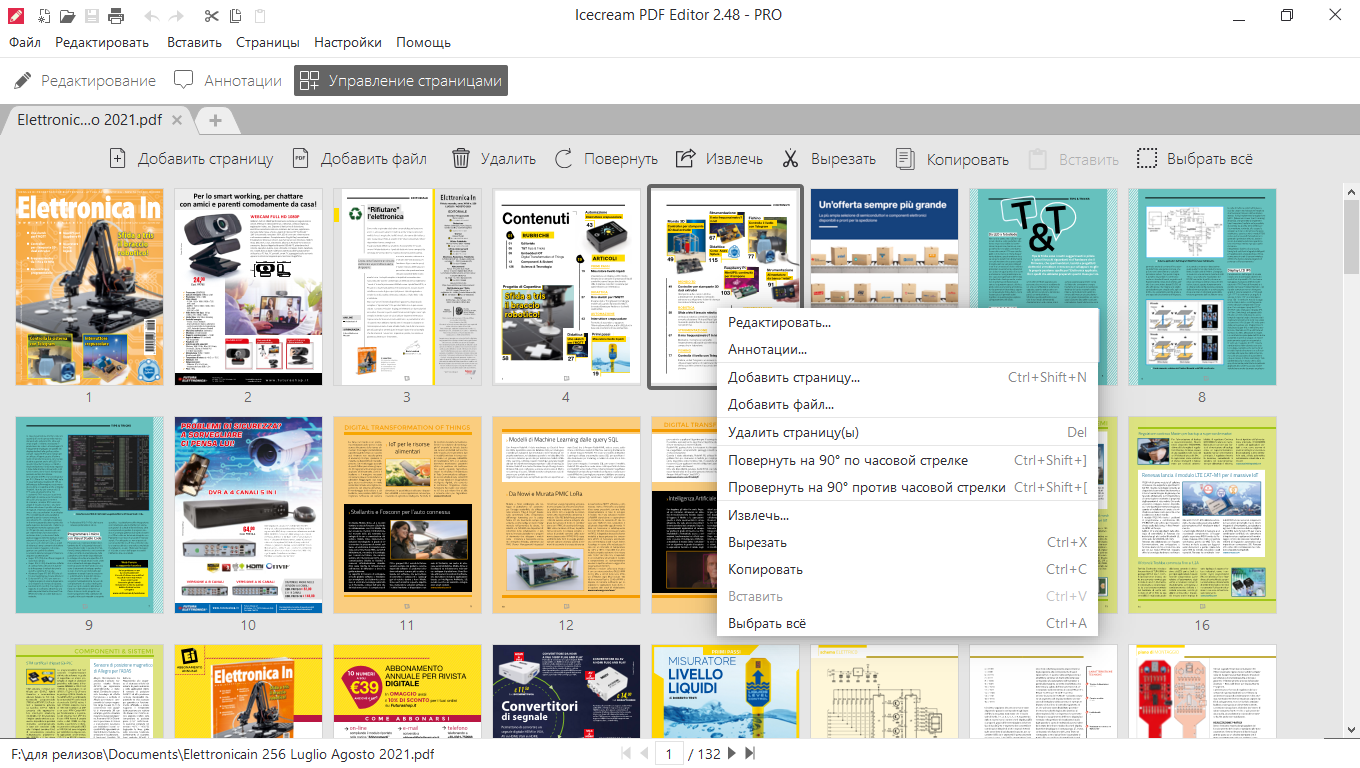Viewport: 1360px width, 768px height.
Task: Open a new tab with plus button
Action: pos(215,120)
